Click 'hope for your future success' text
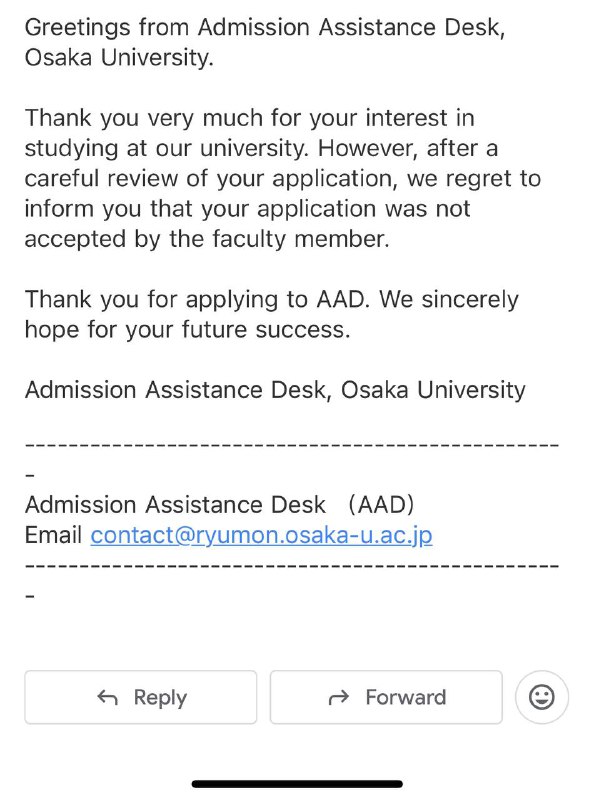Screen dimensions: 594x800 pyautogui.click(x=187, y=330)
